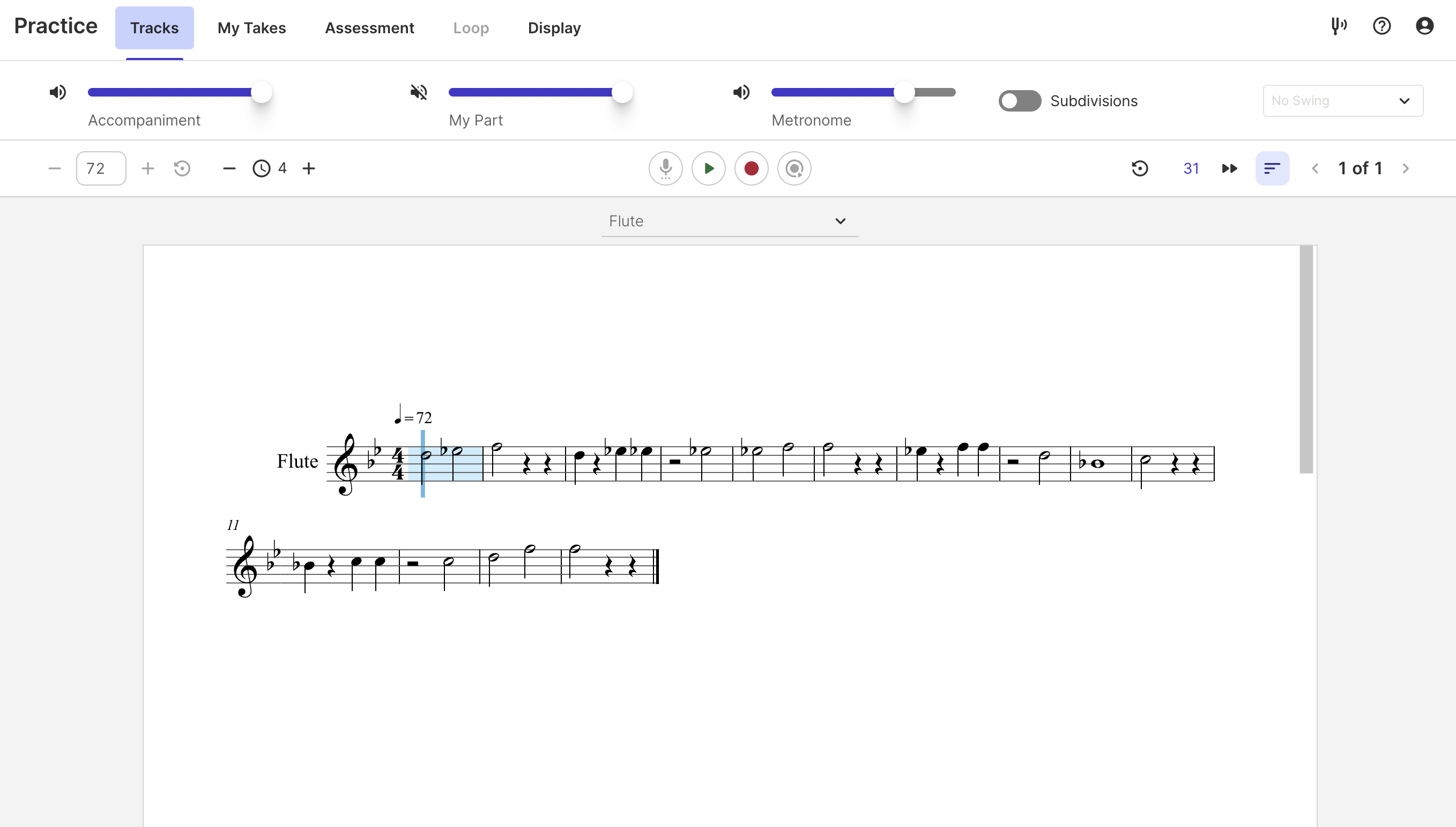
Task: Open the No Swing dropdown
Action: pyautogui.click(x=1342, y=100)
